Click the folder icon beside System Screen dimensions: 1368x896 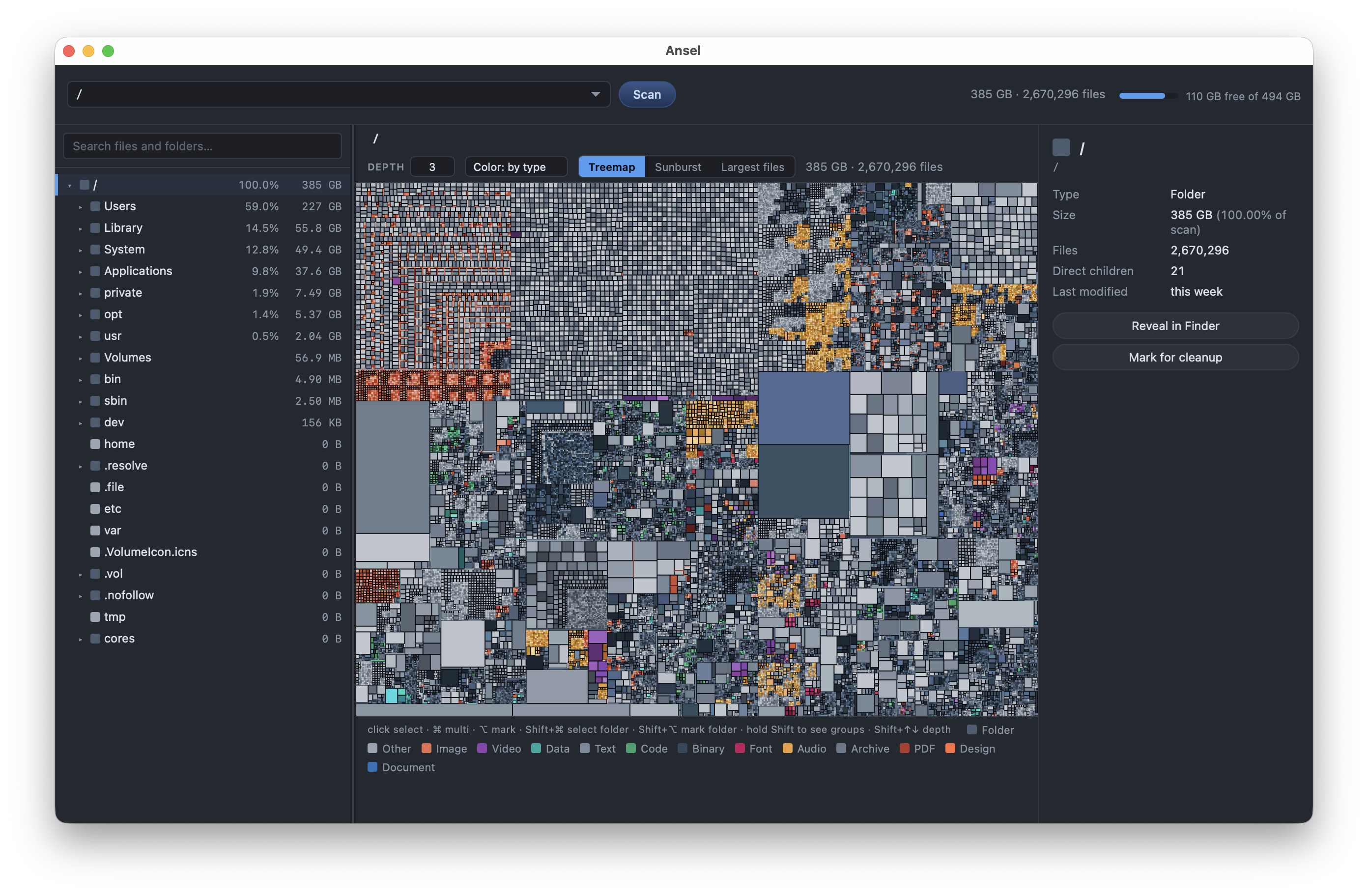95,250
